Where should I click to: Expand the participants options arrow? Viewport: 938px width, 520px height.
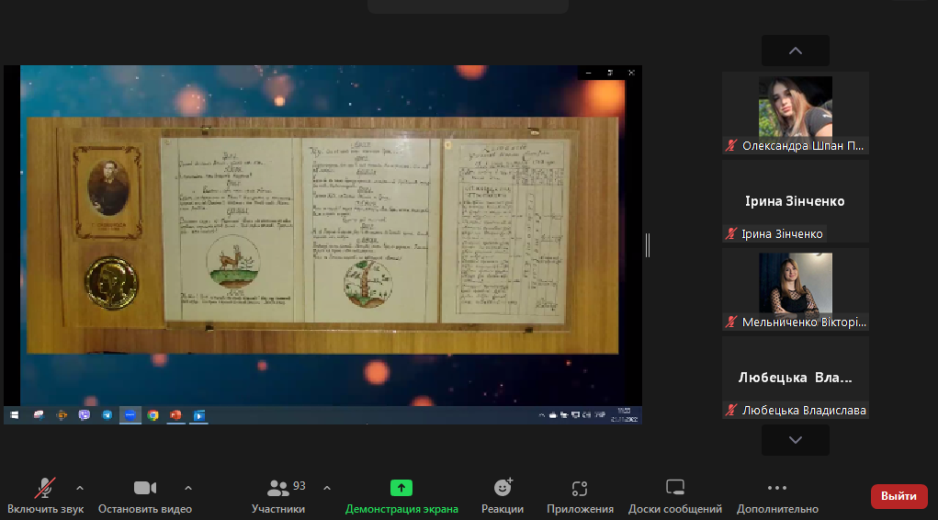pos(326,488)
